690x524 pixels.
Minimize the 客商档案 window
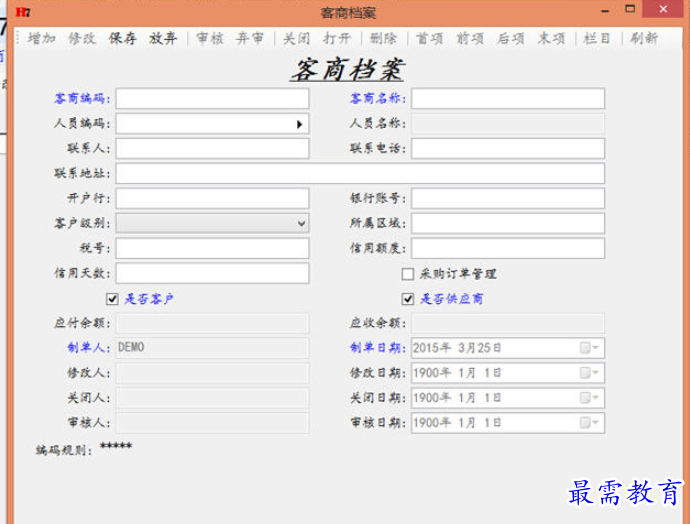point(606,10)
